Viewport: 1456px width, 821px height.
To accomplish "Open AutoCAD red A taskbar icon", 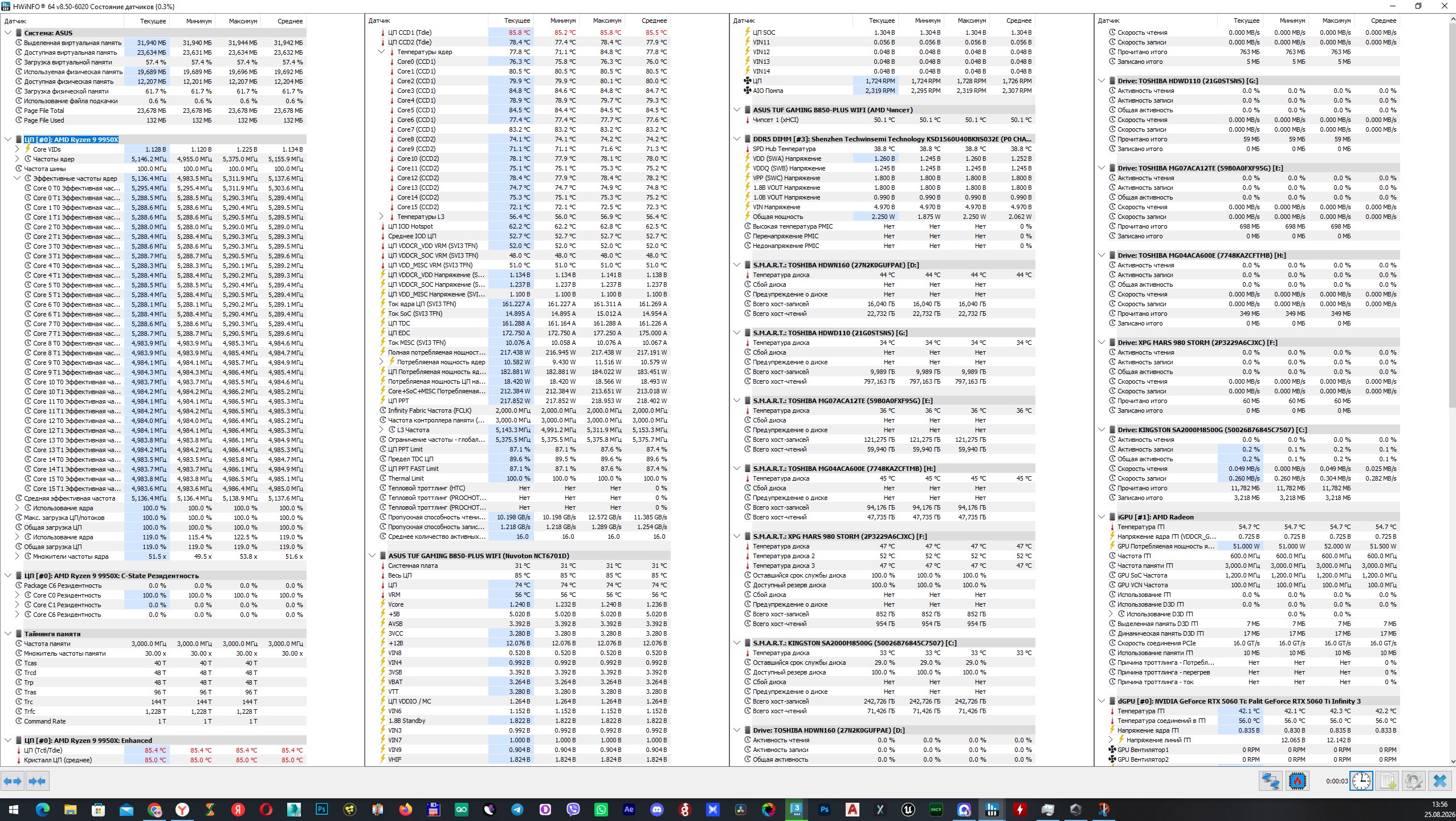I will (x=853, y=810).
